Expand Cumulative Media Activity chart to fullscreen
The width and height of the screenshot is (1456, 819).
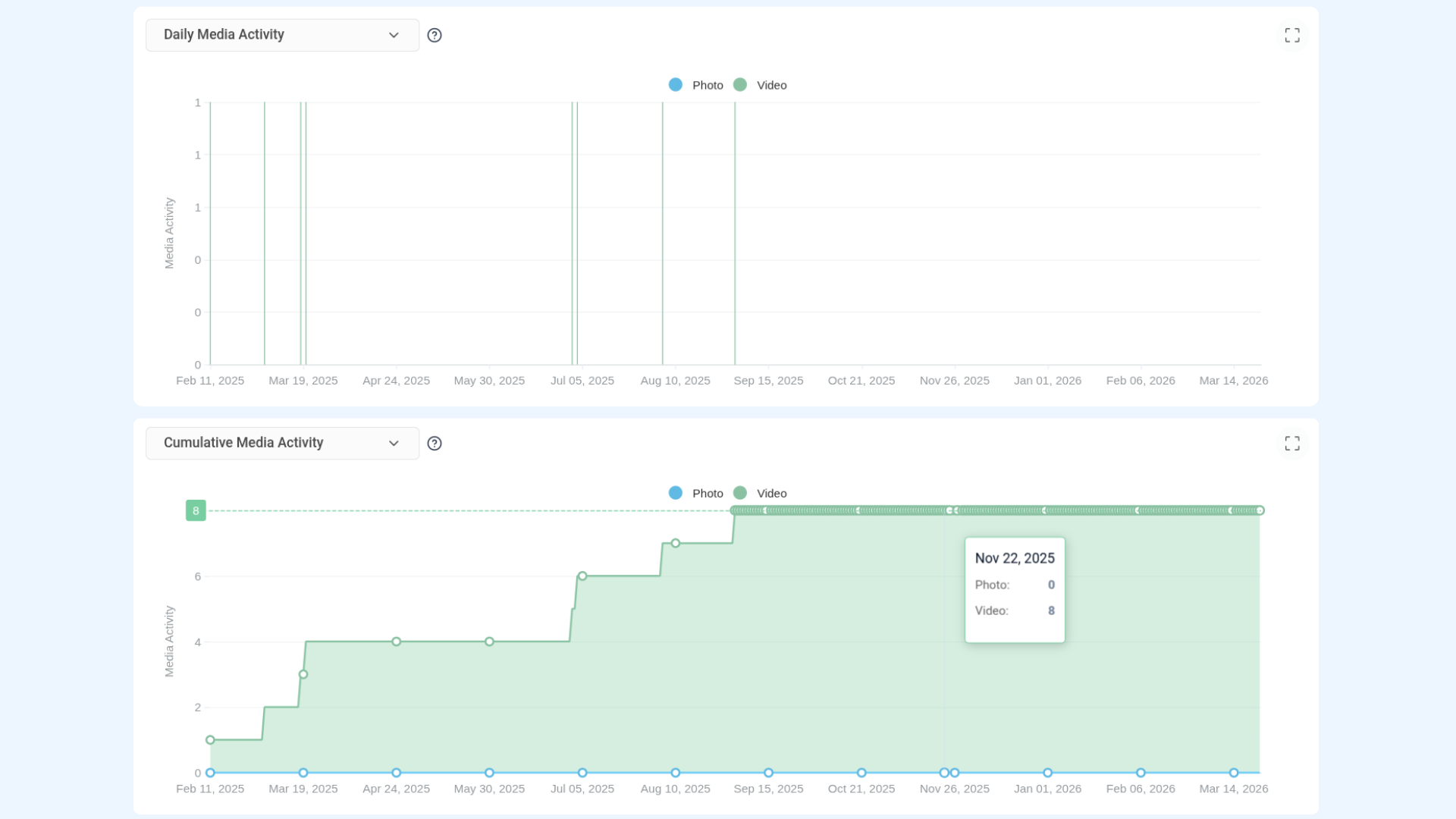coord(1291,443)
